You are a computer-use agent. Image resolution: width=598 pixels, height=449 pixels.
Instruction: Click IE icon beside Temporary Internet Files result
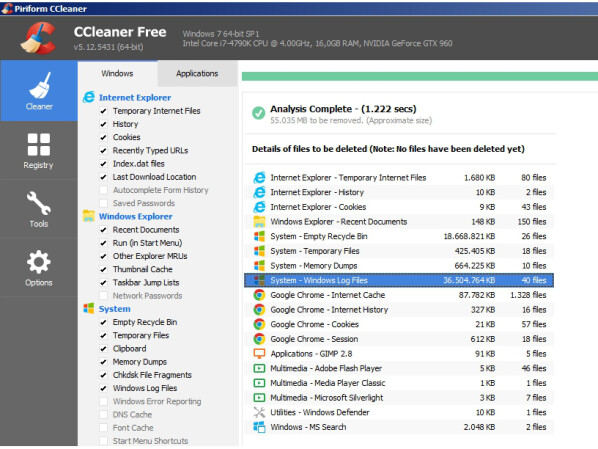click(x=259, y=177)
